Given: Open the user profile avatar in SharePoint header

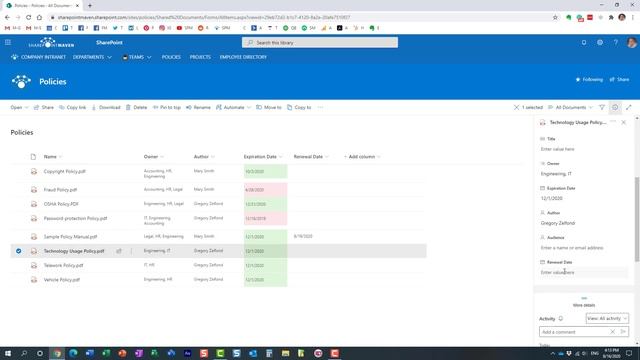Looking at the screenshot, I should click(632, 42).
